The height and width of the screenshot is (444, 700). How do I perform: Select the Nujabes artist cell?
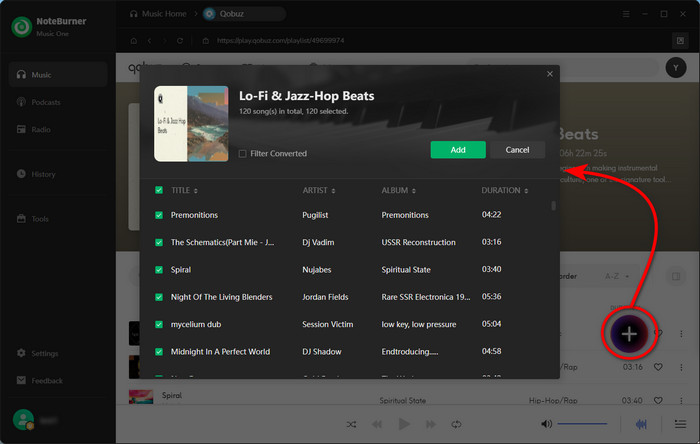click(317, 270)
